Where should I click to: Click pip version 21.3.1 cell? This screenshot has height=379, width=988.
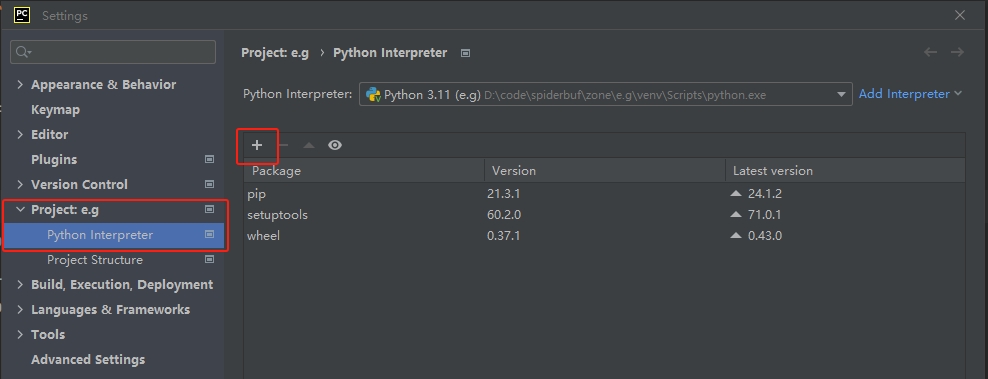[503, 194]
